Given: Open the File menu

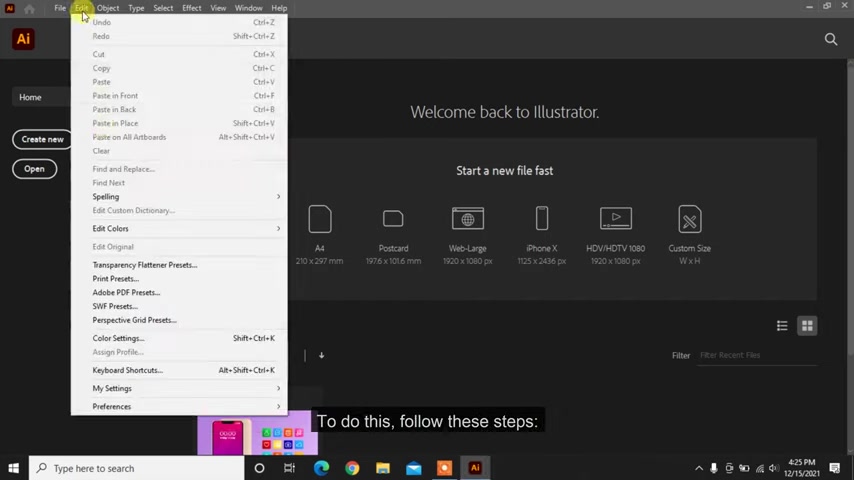Looking at the screenshot, I should [60, 8].
